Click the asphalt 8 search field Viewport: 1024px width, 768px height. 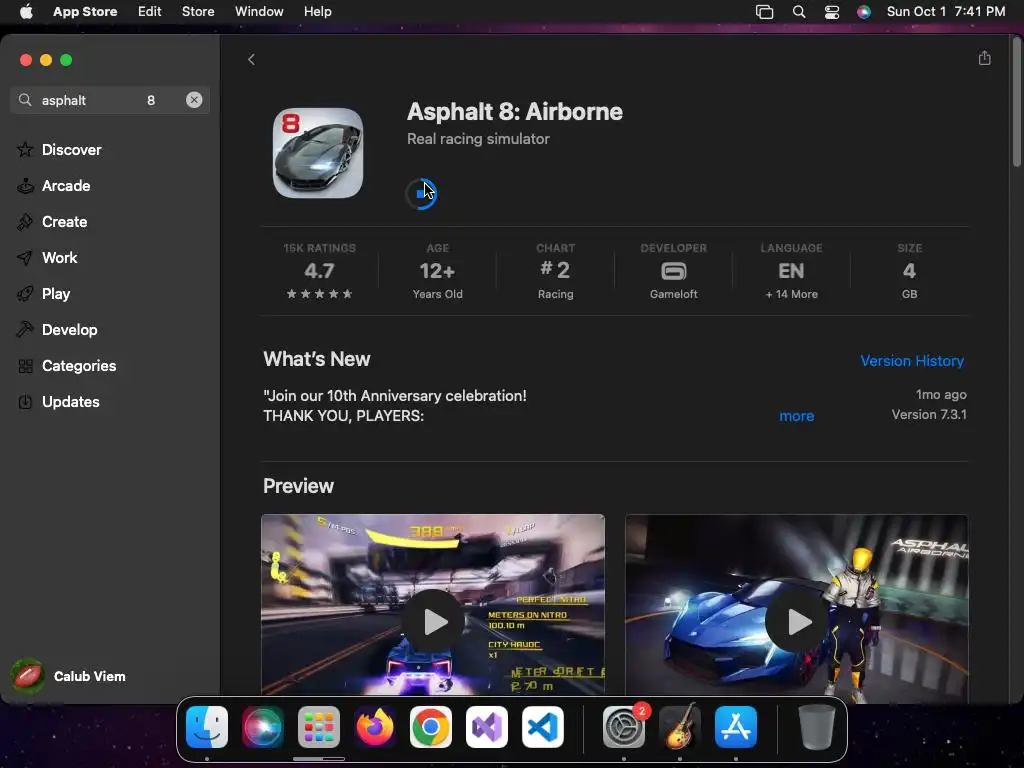pos(110,100)
